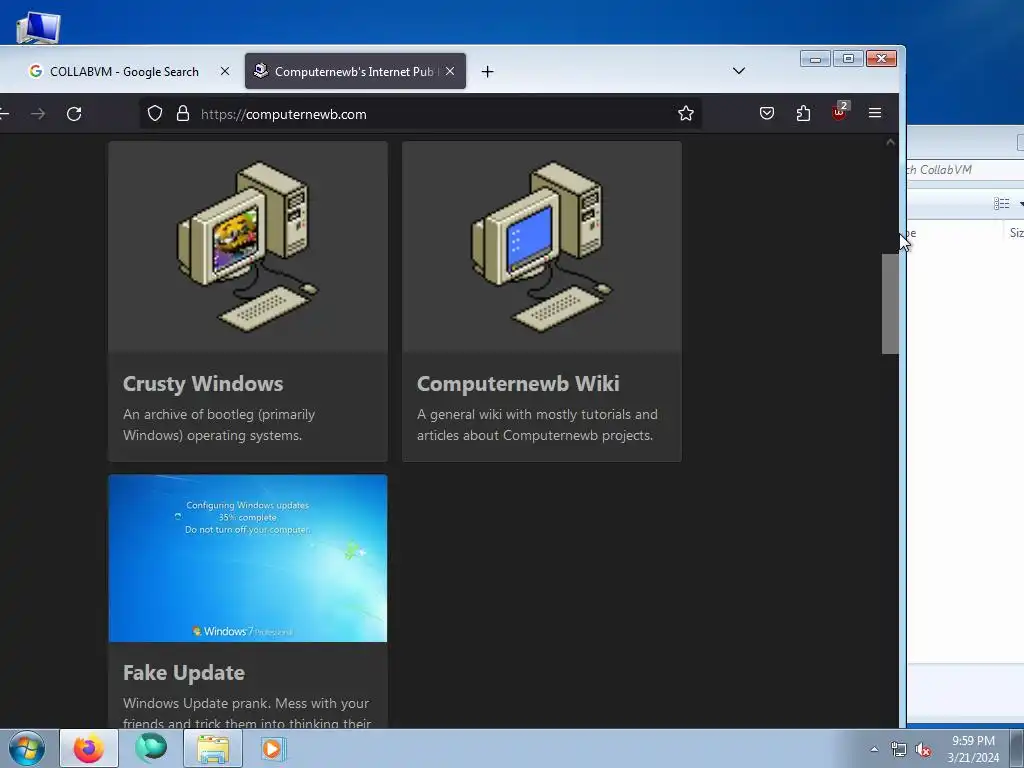Open a new tab with plus button
1024x768 pixels.
pyautogui.click(x=487, y=72)
